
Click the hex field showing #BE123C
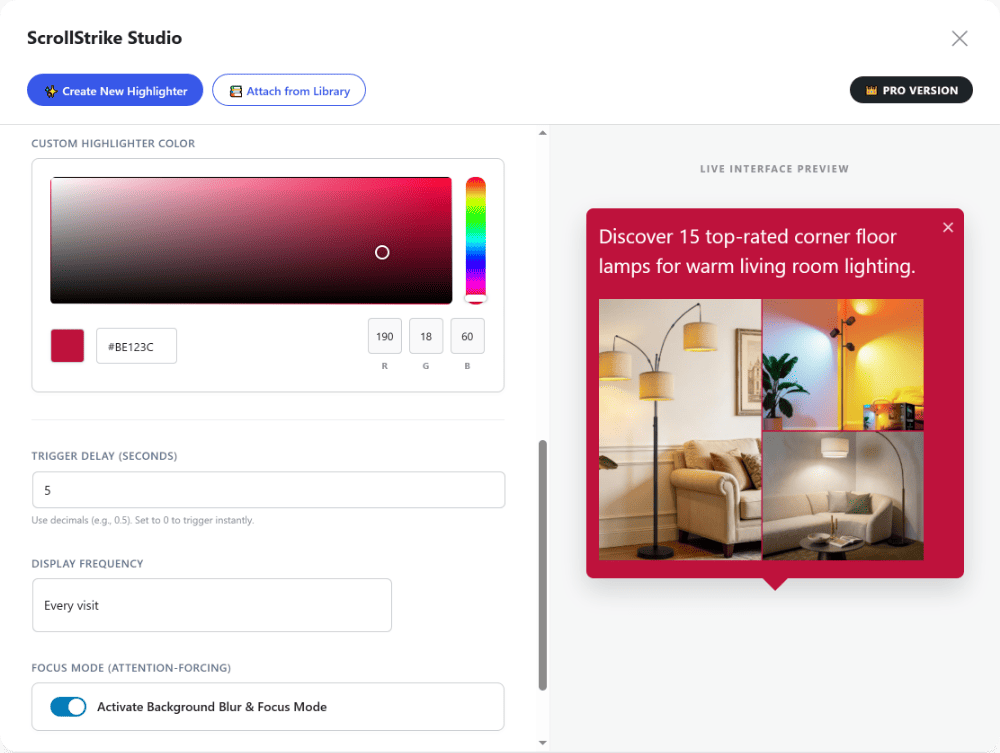click(x=136, y=346)
